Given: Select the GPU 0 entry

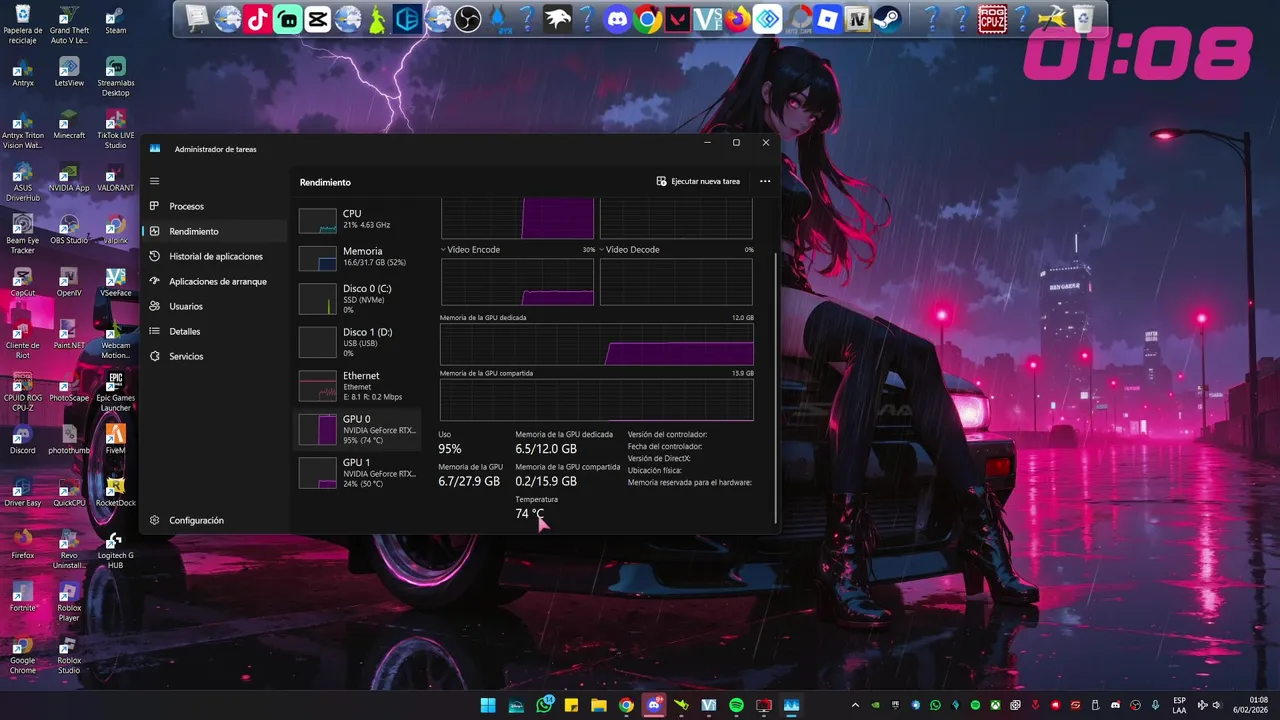Looking at the screenshot, I should pyautogui.click(x=359, y=430).
